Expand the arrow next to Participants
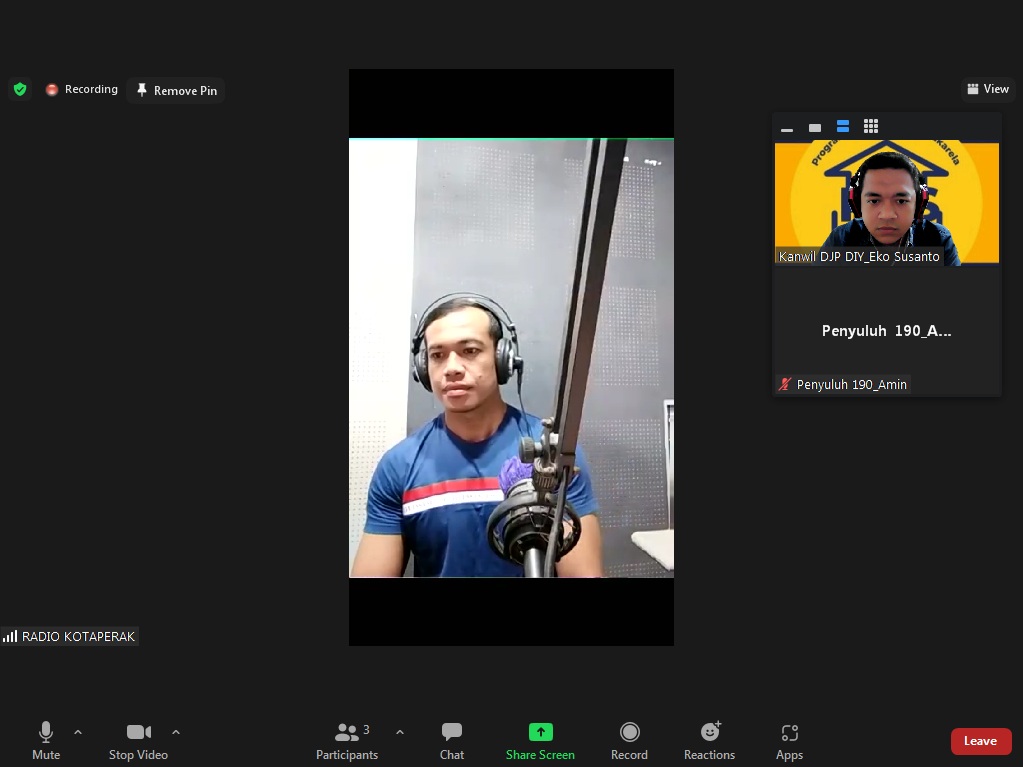1023x767 pixels. (x=400, y=732)
